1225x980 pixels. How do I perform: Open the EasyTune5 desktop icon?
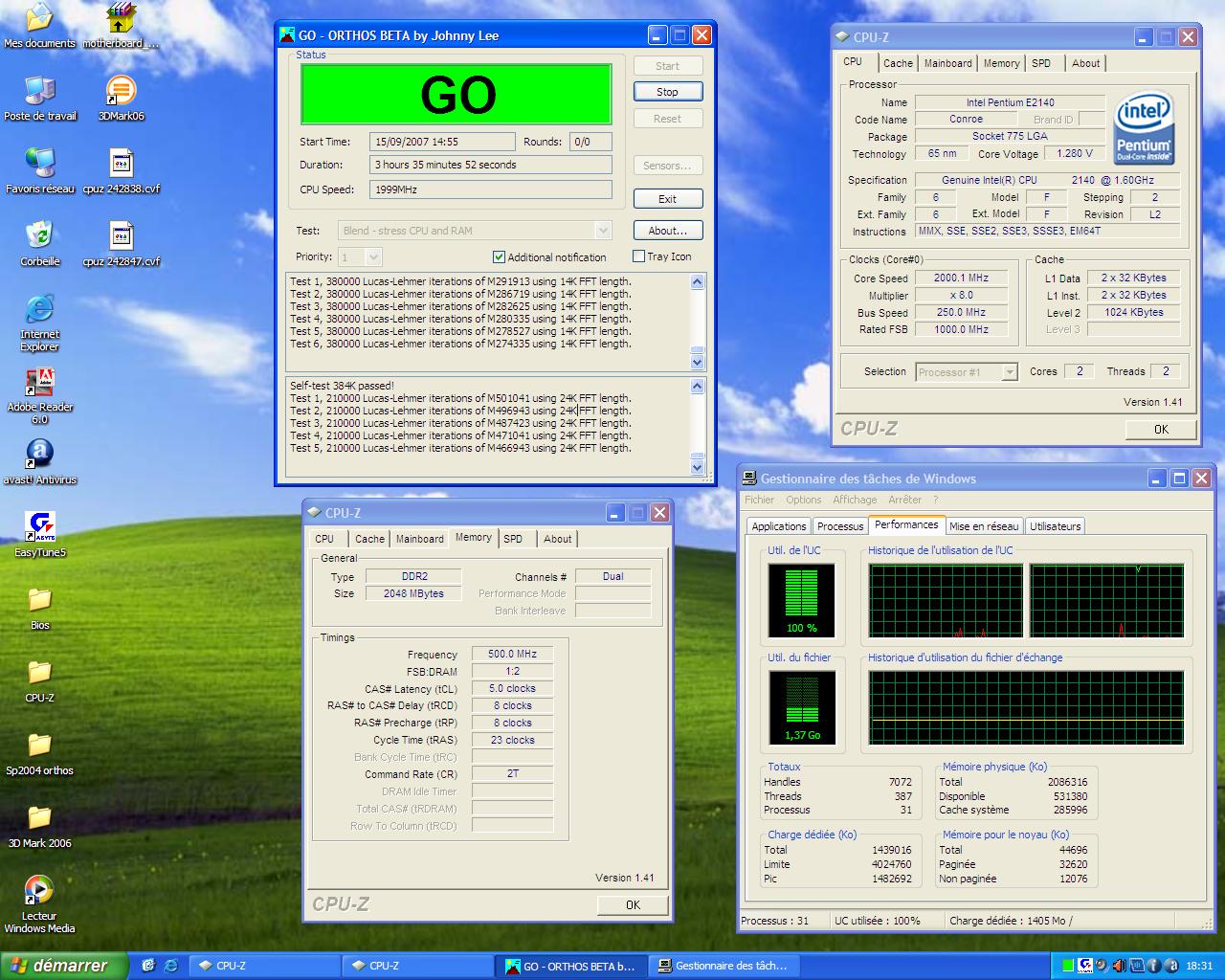click(40, 527)
